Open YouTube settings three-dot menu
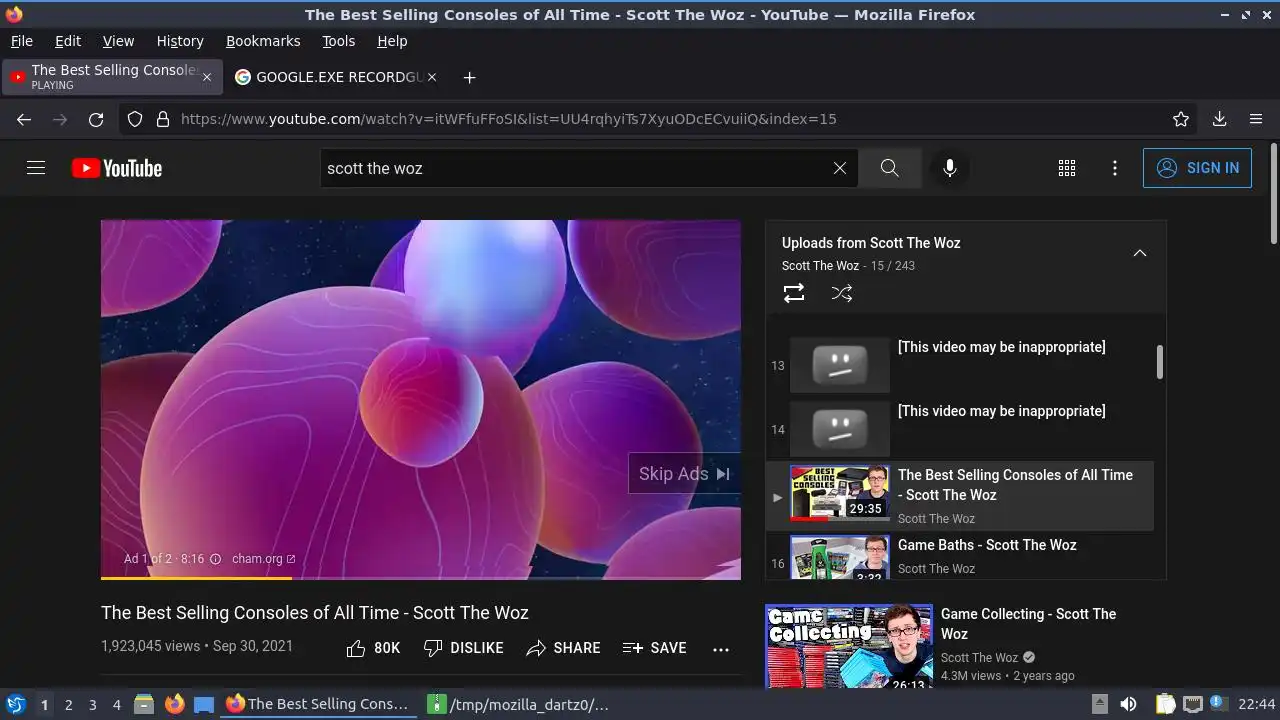The image size is (1280, 720). [x=1115, y=168]
